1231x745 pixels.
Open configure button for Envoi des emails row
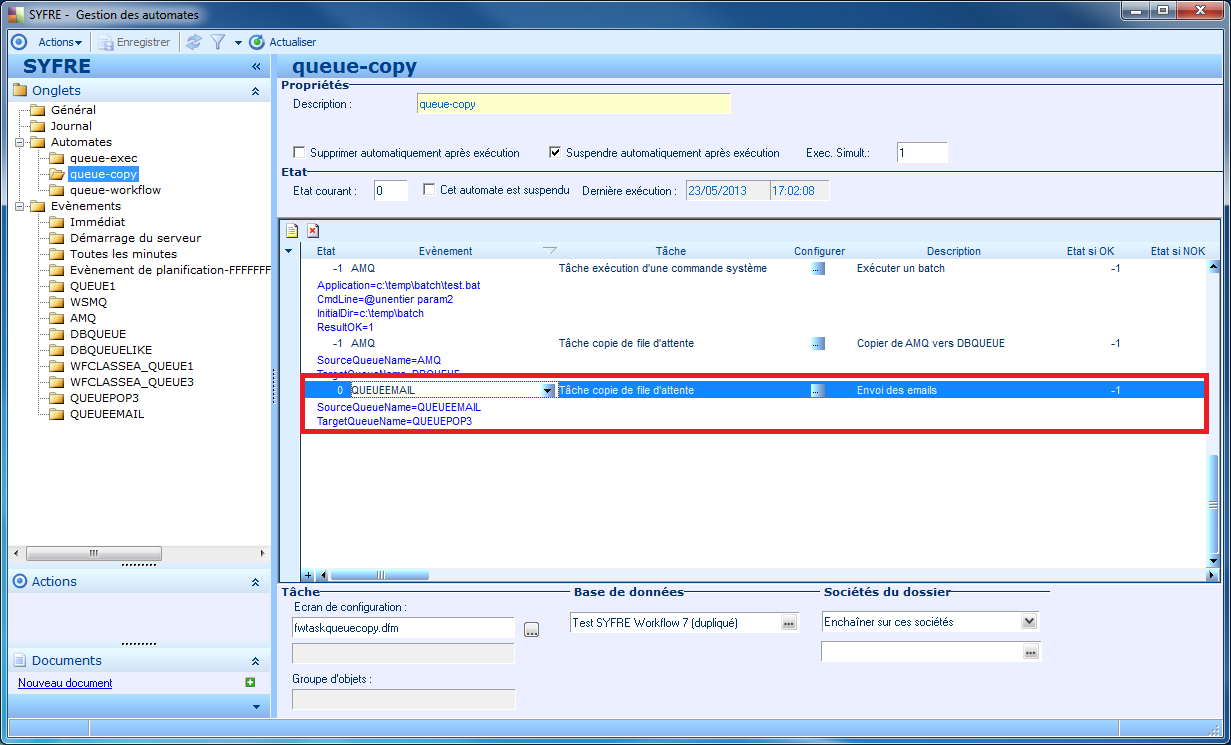click(x=818, y=391)
